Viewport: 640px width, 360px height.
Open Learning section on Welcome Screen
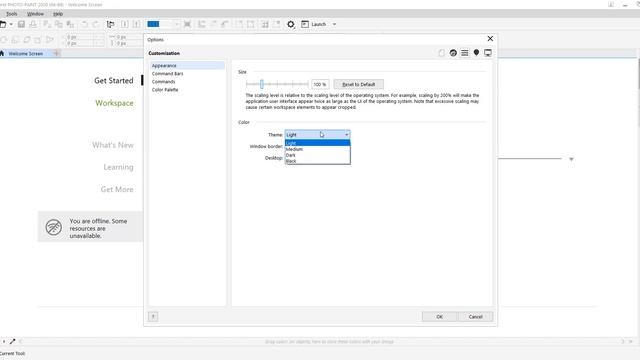118,167
